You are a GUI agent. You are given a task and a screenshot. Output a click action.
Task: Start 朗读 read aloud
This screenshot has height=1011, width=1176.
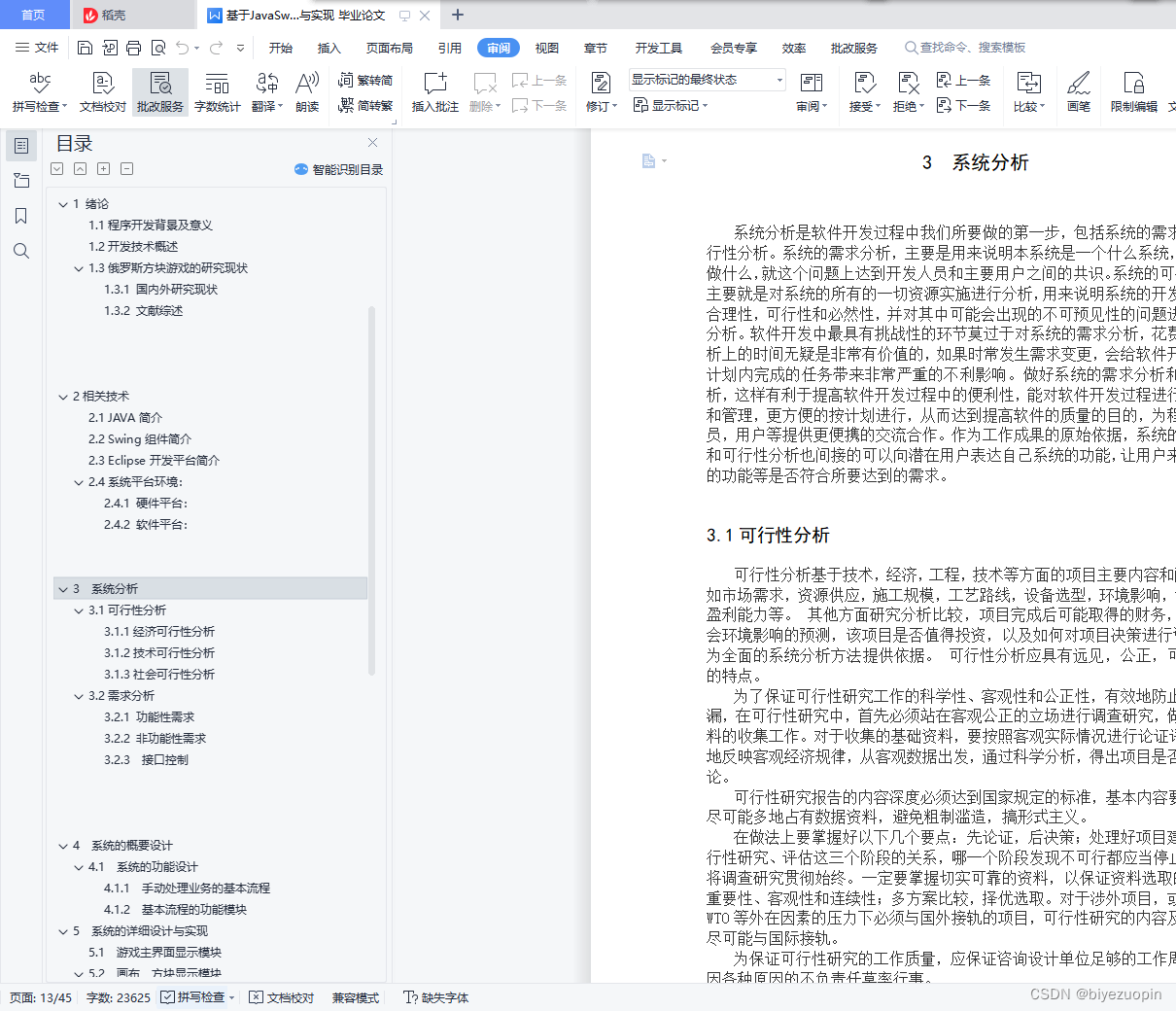(x=306, y=92)
